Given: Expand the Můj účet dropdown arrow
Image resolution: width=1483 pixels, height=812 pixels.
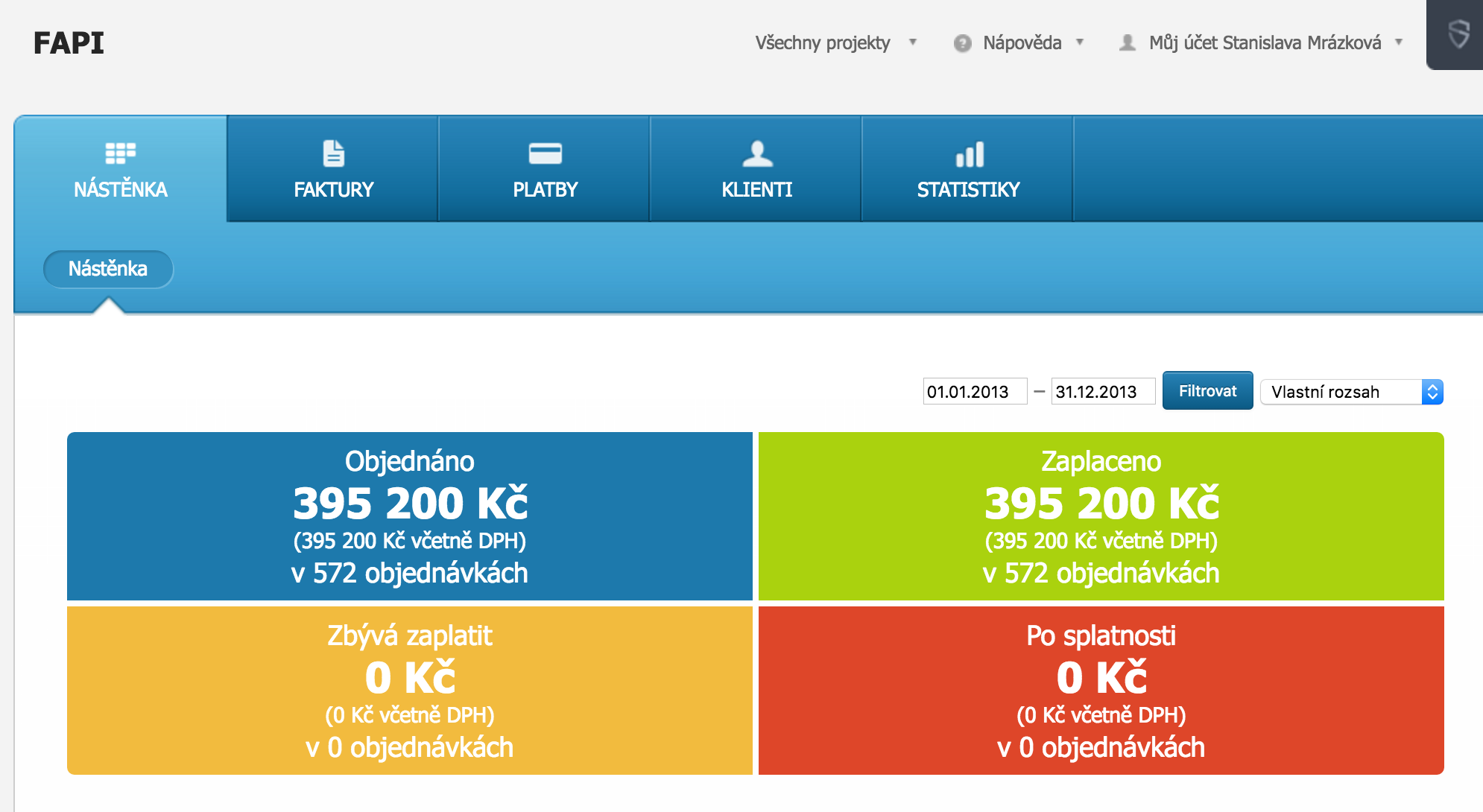Looking at the screenshot, I should pyautogui.click(x=1399, y=42).
